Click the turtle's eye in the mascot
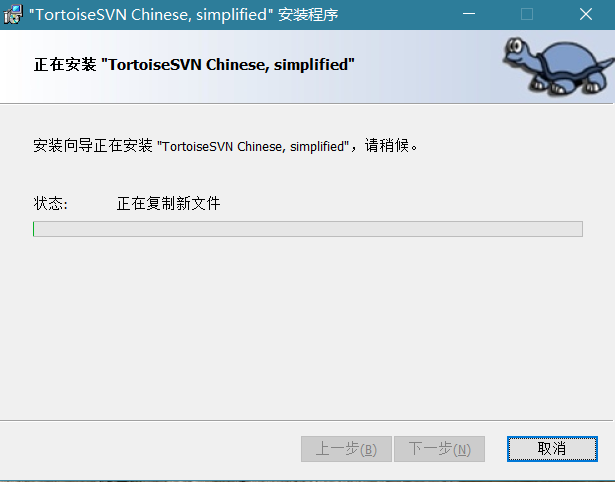The image size is (615, 482). coord(515,47)
